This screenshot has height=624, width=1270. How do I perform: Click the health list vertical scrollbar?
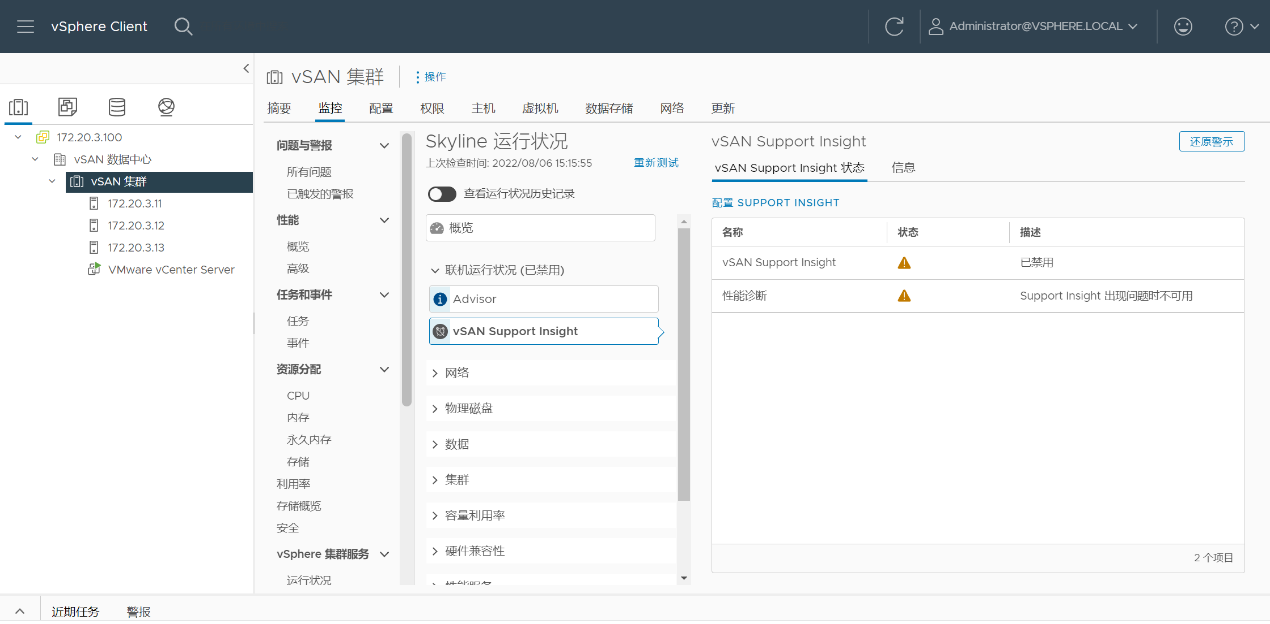pos(684,364)
